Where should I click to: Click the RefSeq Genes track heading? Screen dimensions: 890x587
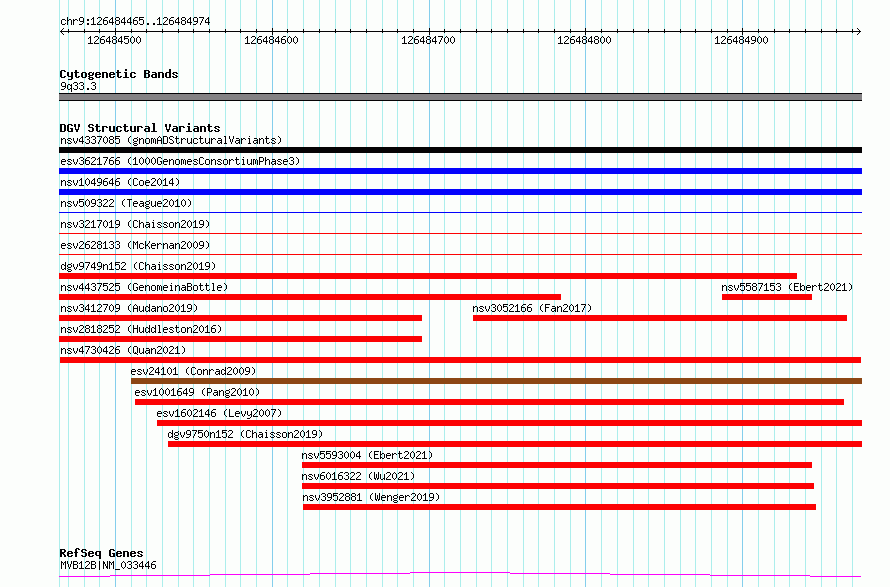coord(101,553)
